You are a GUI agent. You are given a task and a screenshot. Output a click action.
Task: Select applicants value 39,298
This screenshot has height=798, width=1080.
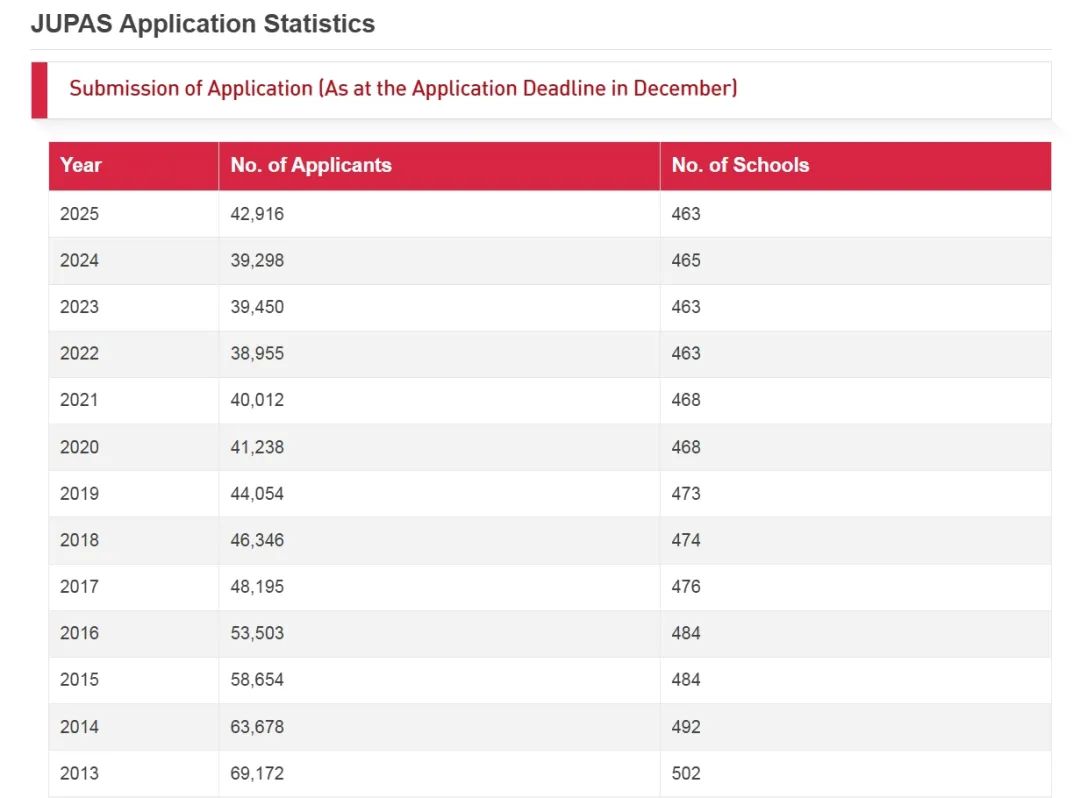[x=257, y=261]
